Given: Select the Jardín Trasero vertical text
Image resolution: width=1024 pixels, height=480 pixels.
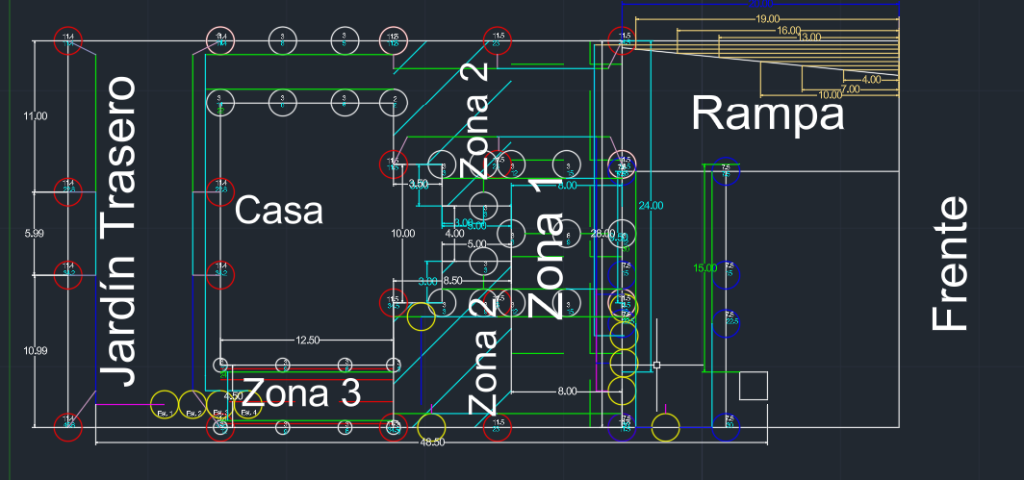Looking at the screenshot, I should pyautogui.click(x=117, y=231).
